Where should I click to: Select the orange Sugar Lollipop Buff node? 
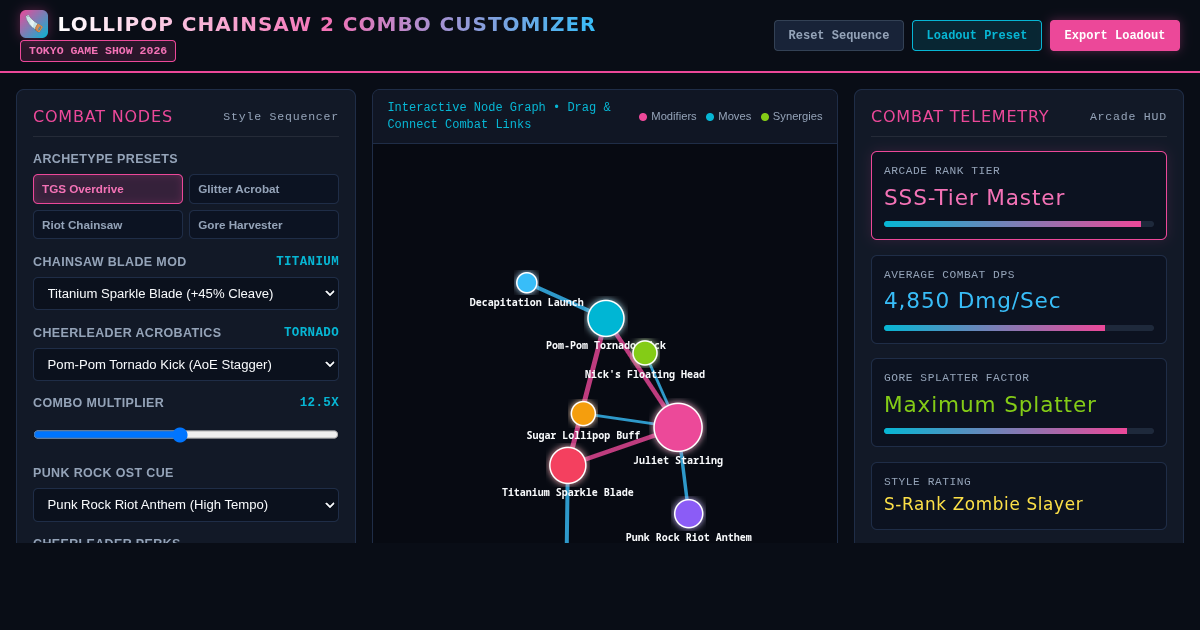[x=583, y=414]
